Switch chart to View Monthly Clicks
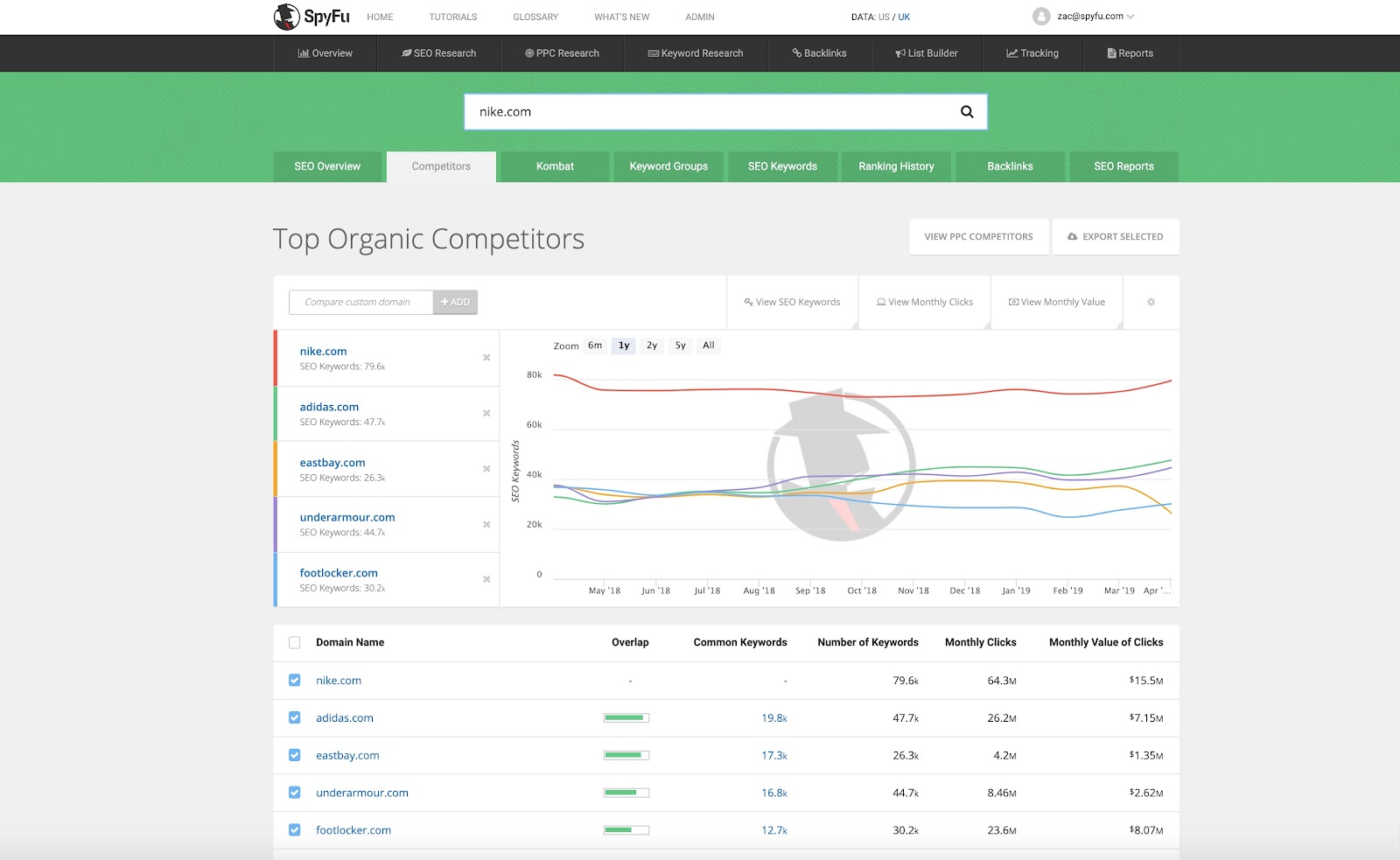Image resolution: width=1400 pixels, height=860 pixels. click(x=925, y=302)
